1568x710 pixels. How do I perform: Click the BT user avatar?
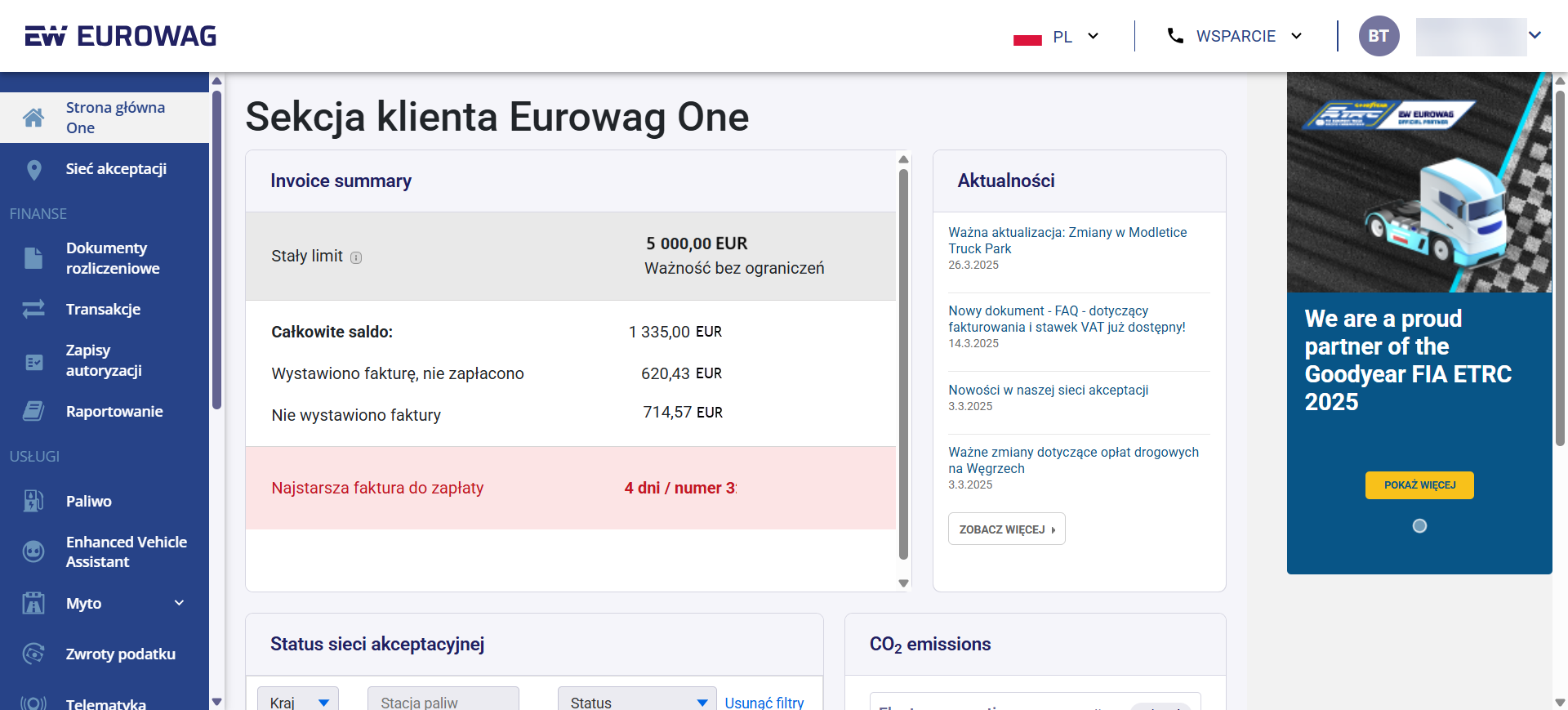pos(1379,36)
